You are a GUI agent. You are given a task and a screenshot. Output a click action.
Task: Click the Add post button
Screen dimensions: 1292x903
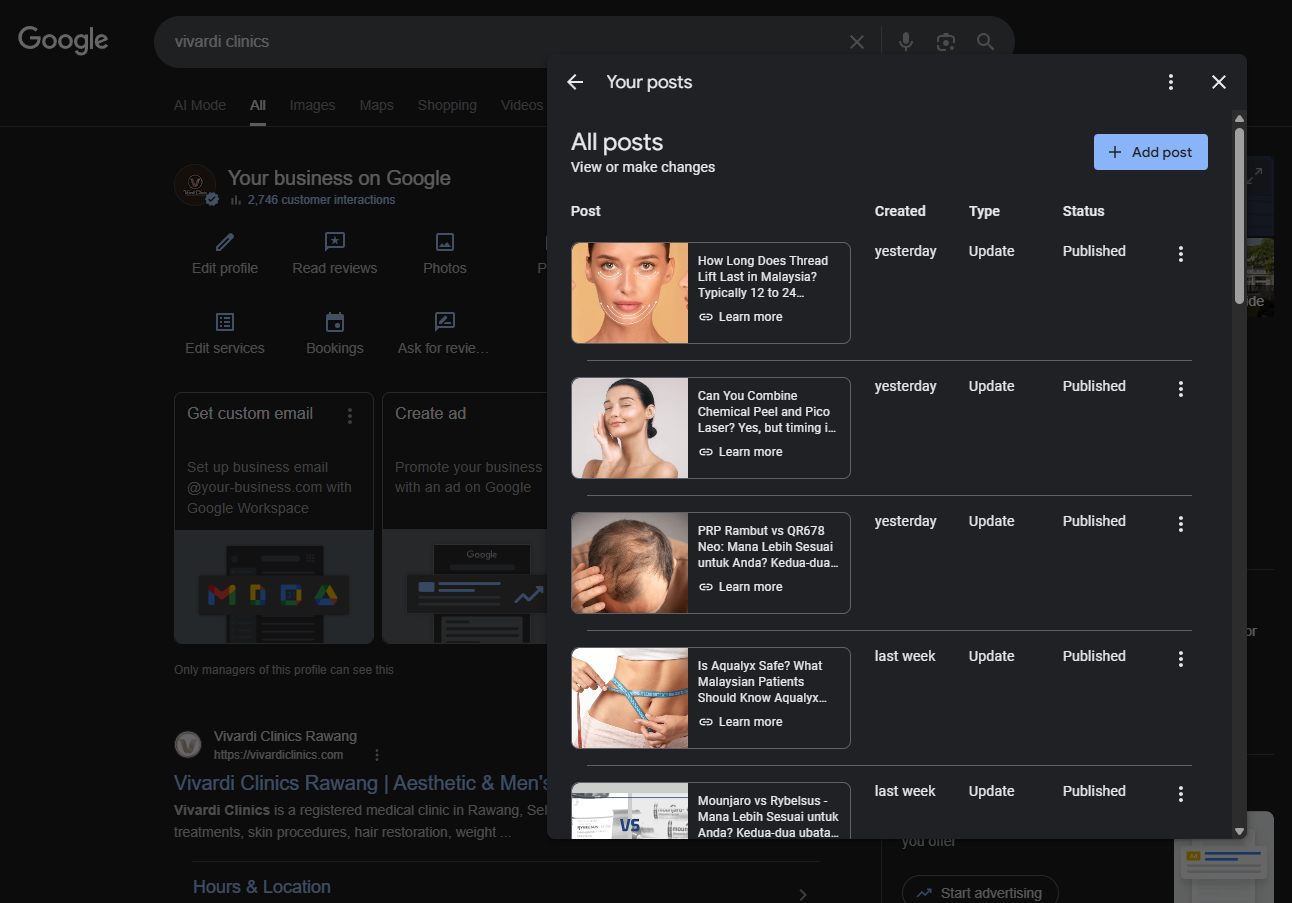pos(1150,151)
